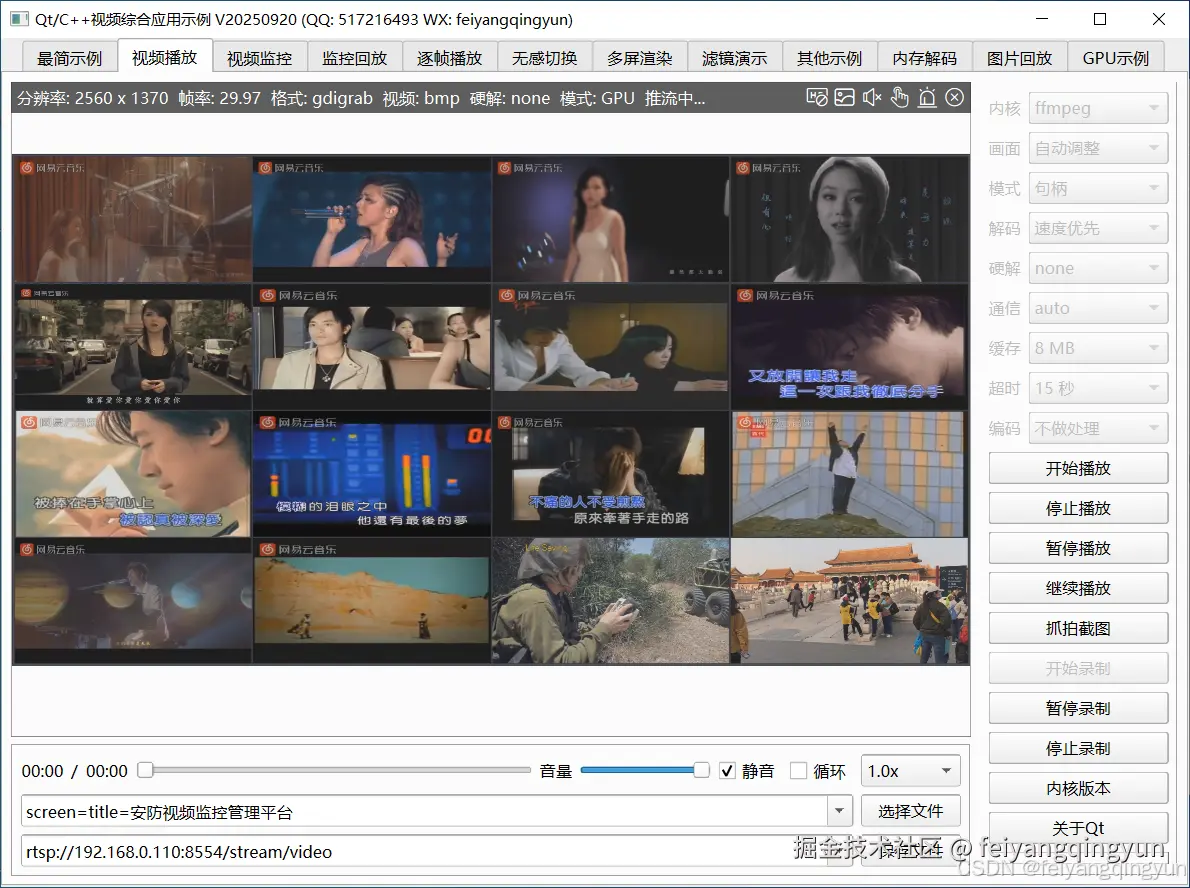The image size is (1190, 888).
Task: Click the snapshot picture icon in video banner
Action: coord(844,97)
